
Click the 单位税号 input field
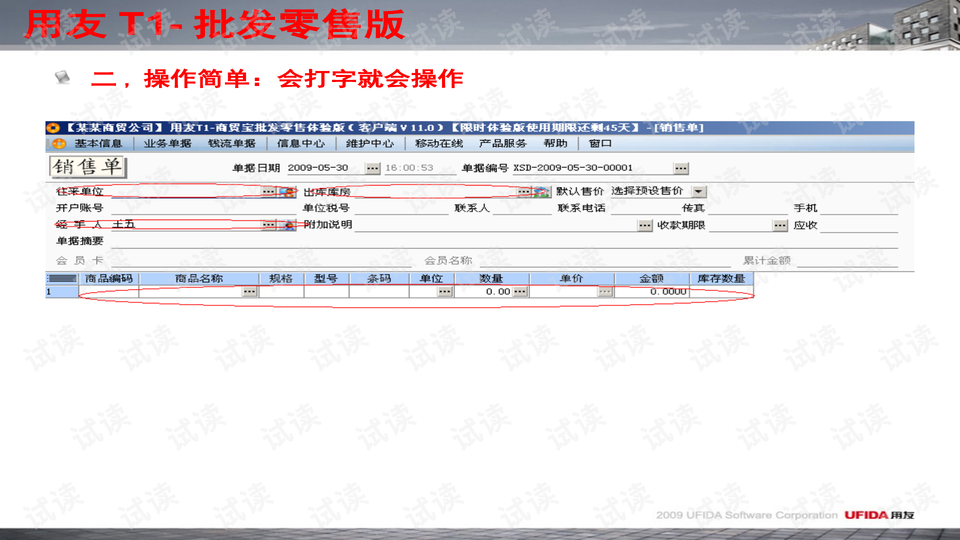pos(400,208)
